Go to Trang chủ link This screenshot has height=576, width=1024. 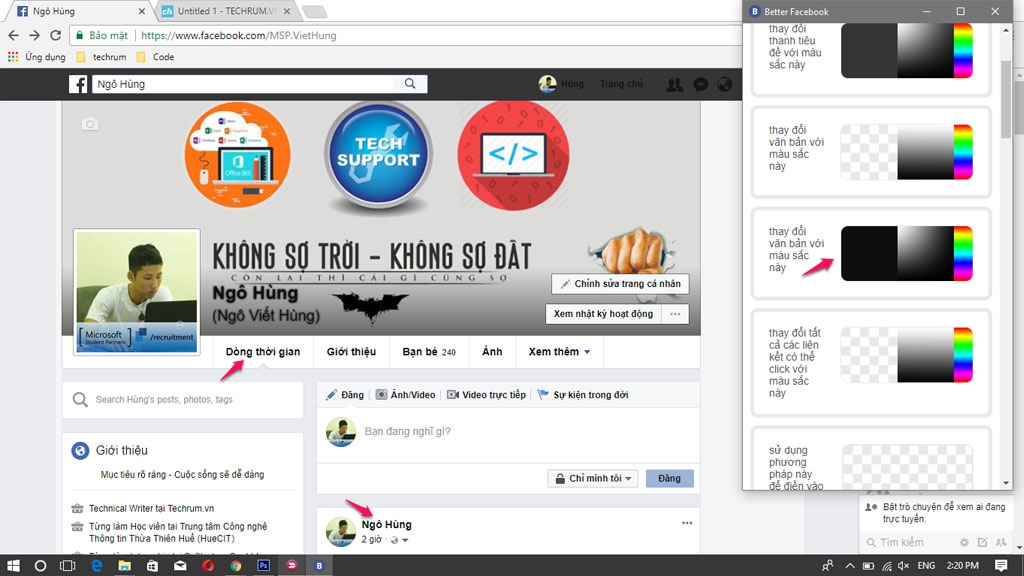(x=621, y=84)
